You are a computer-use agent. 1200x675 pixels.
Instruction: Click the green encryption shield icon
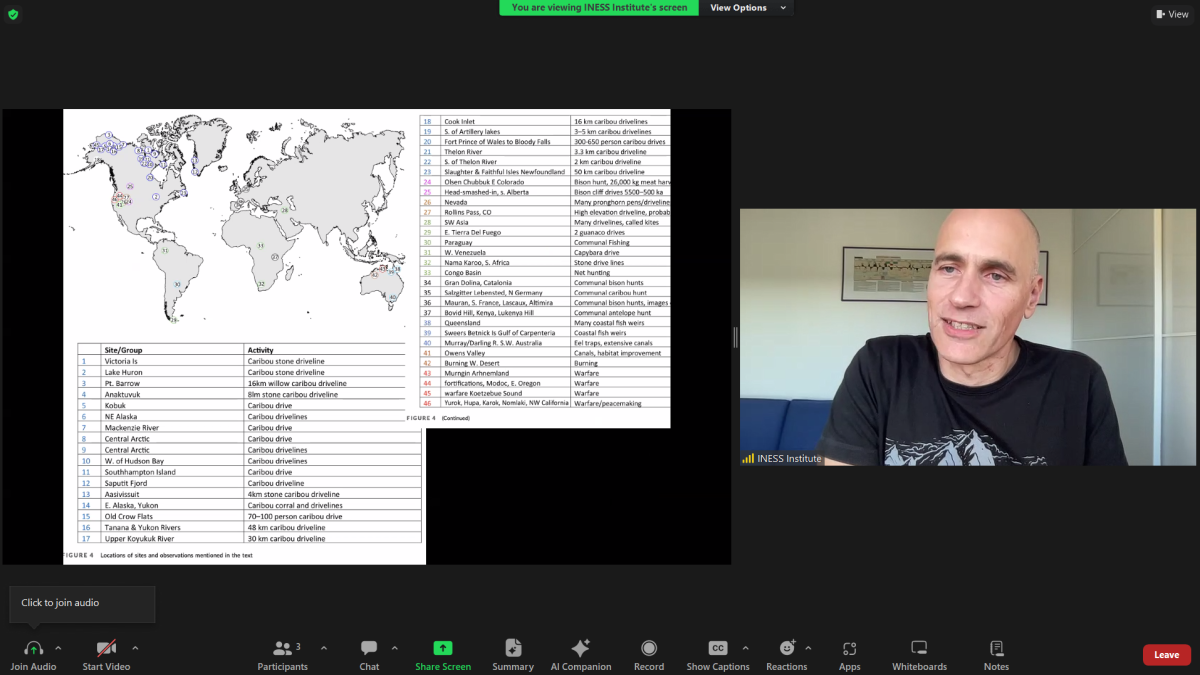pyautogui.click(x=13, y=14)
